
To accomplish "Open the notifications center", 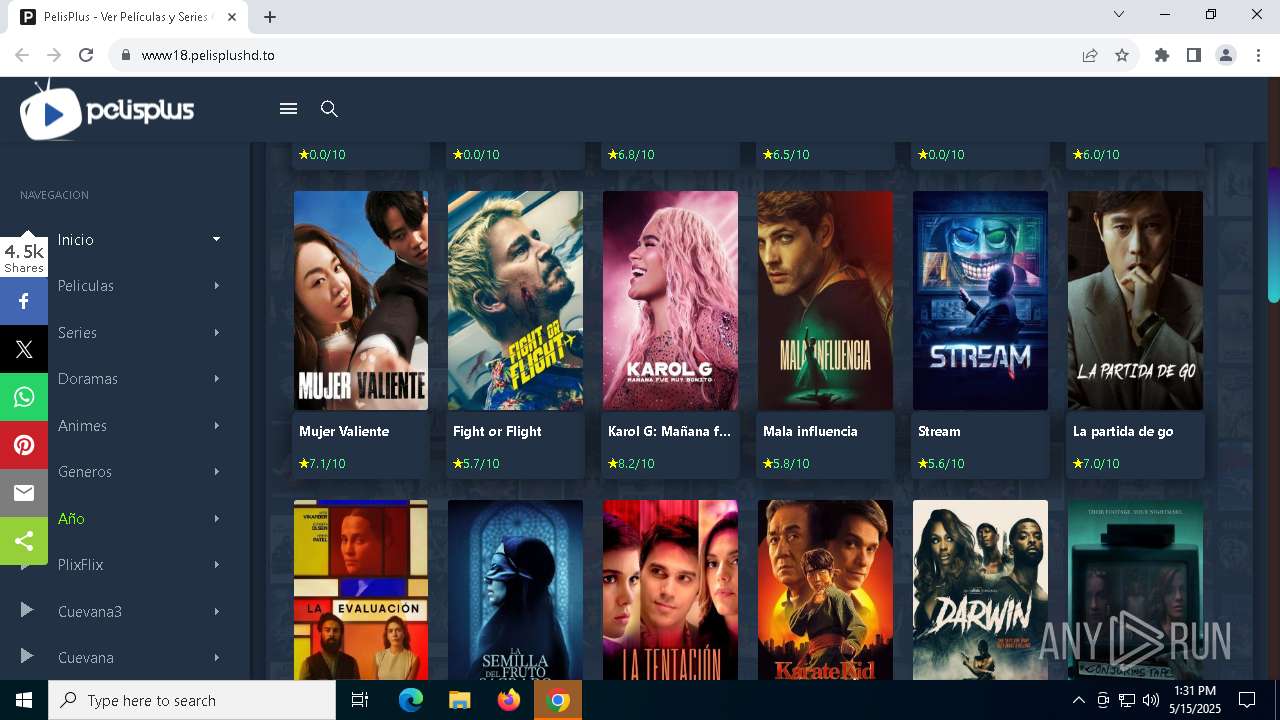I will click(x=1247, y=700).
